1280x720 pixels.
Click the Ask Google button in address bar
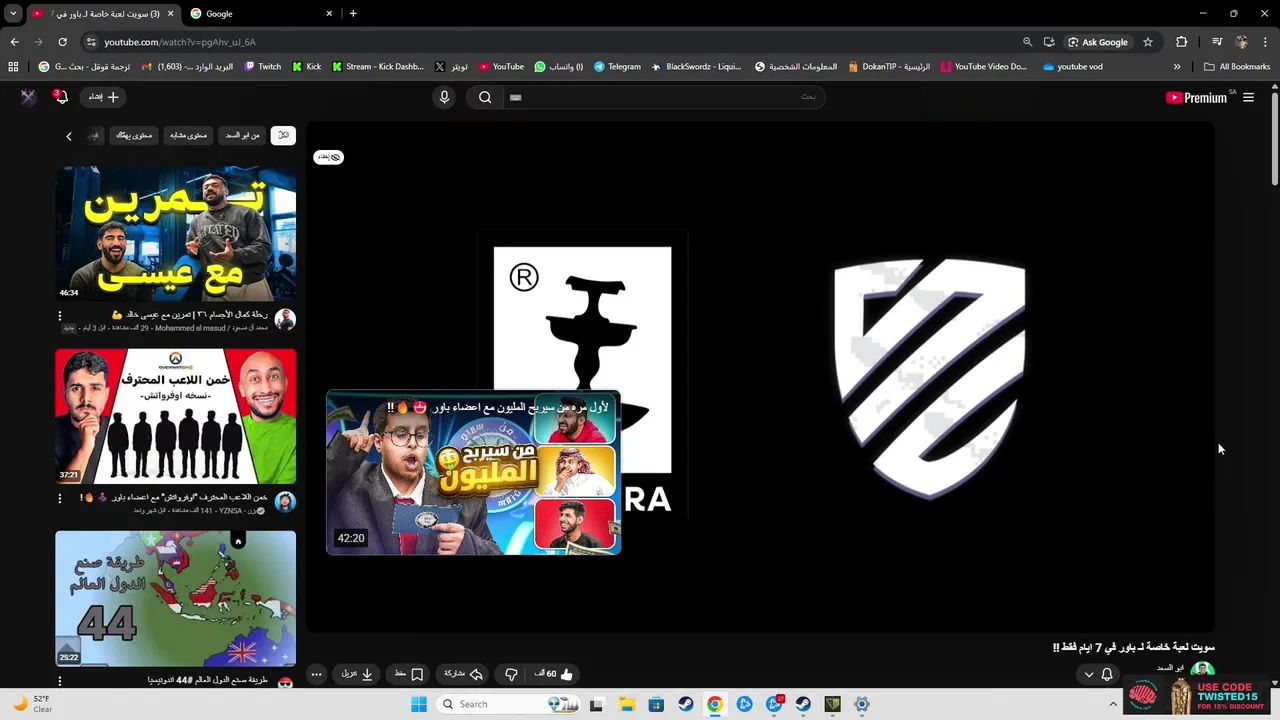click(x=1098, y=42)
